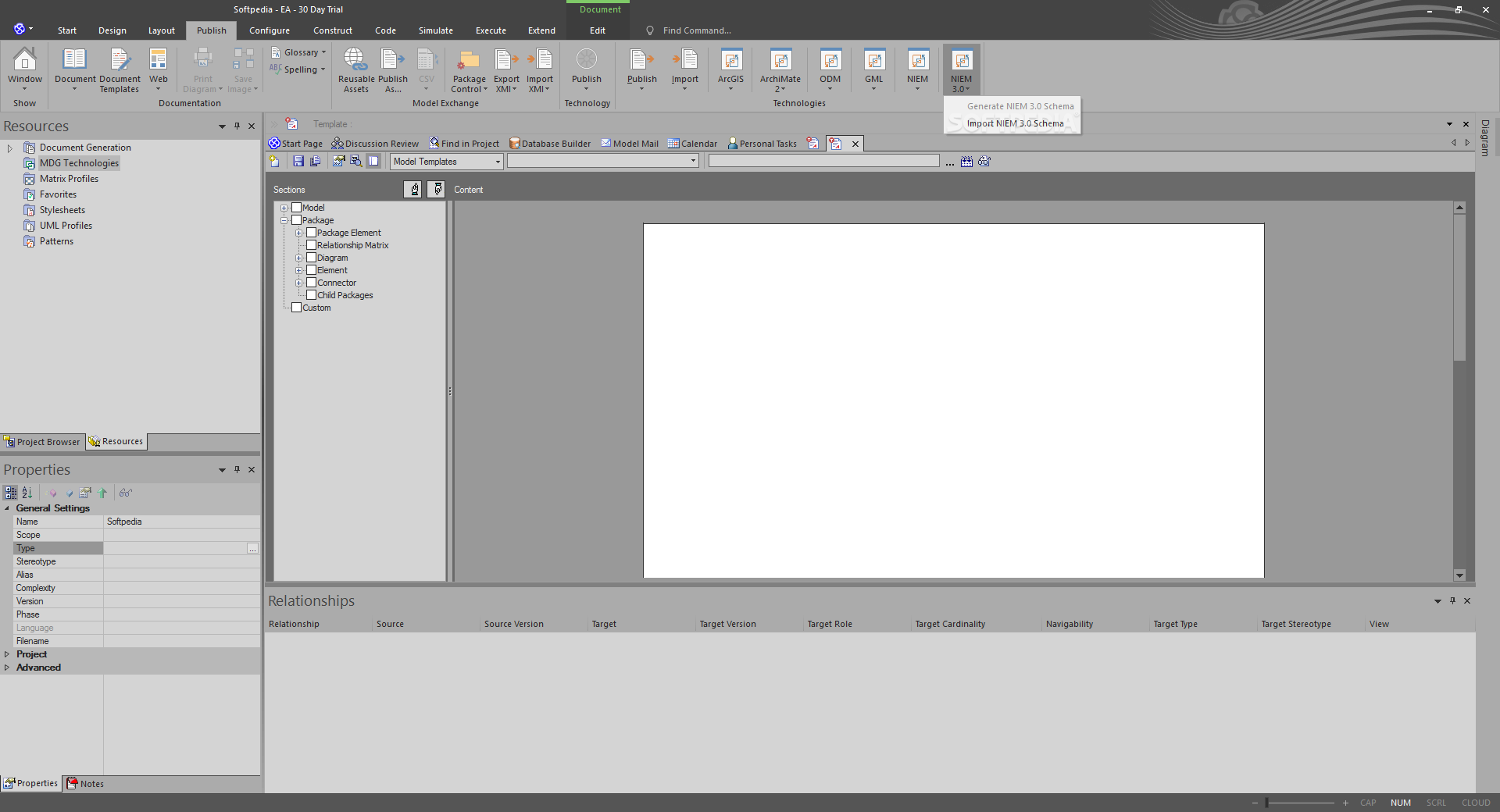This screenshot has height=812, width=1500.
Task: Toggle categorized view in Properties toolbar
Action: (x=11, y=493)
